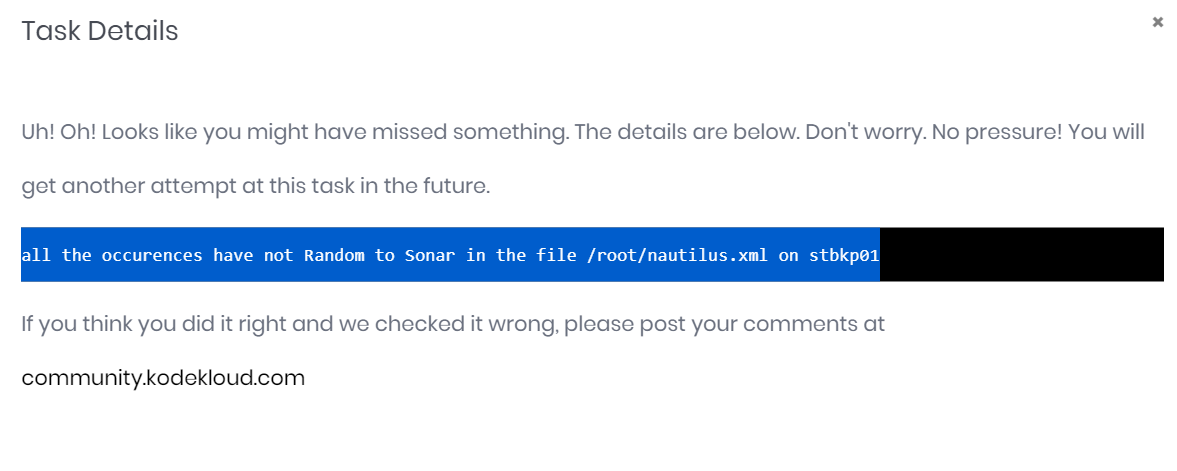The height and width of the screenshot is (471, 1177).
Task: Close the Task Details dialog
Action: pyautogui.click(x=1158, y=22)
